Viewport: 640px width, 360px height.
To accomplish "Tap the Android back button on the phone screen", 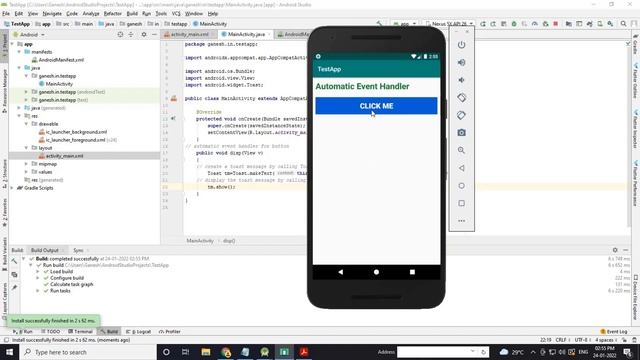I will coord(340,272).
